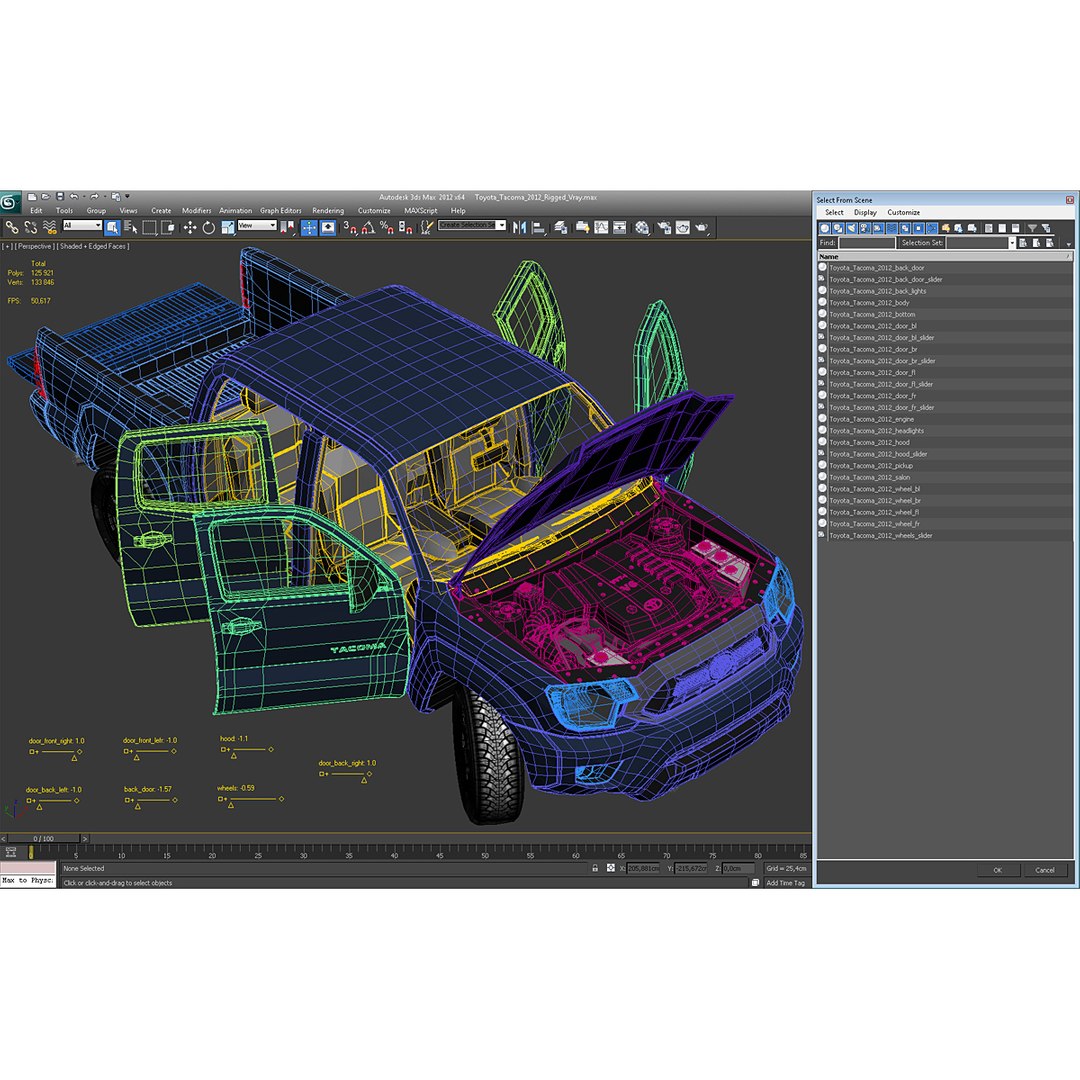The height and width of the screenshot is (1080, 1080).
Task: Click the hood slider control in viewport
Action: [x=247, y=749]
